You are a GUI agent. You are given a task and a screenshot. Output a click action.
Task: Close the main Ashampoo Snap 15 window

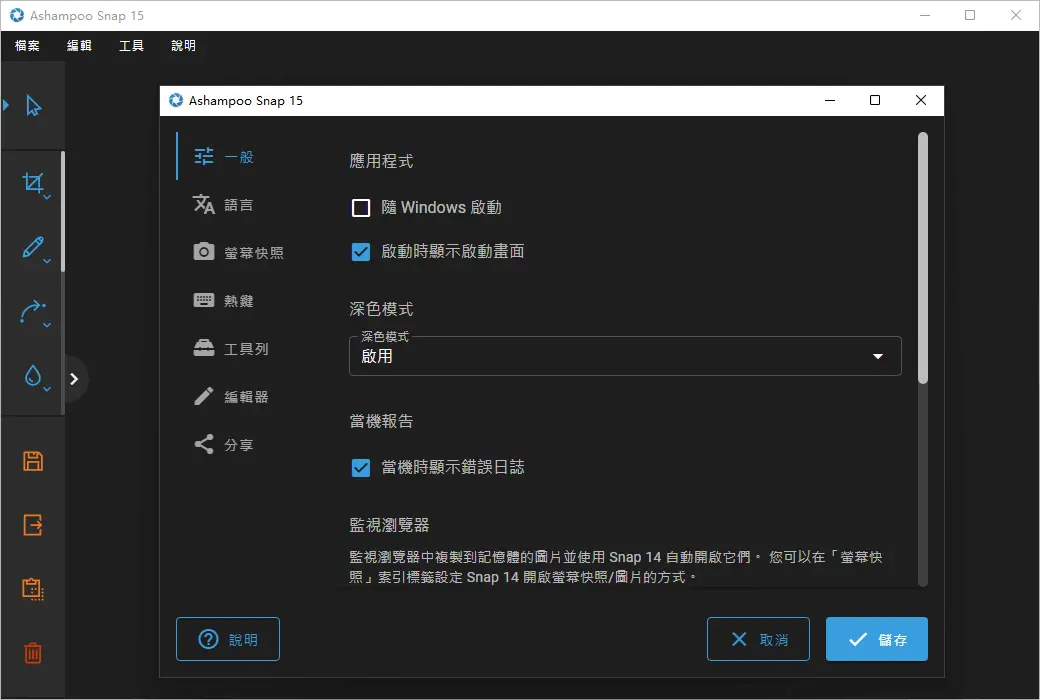[1015, 15]
